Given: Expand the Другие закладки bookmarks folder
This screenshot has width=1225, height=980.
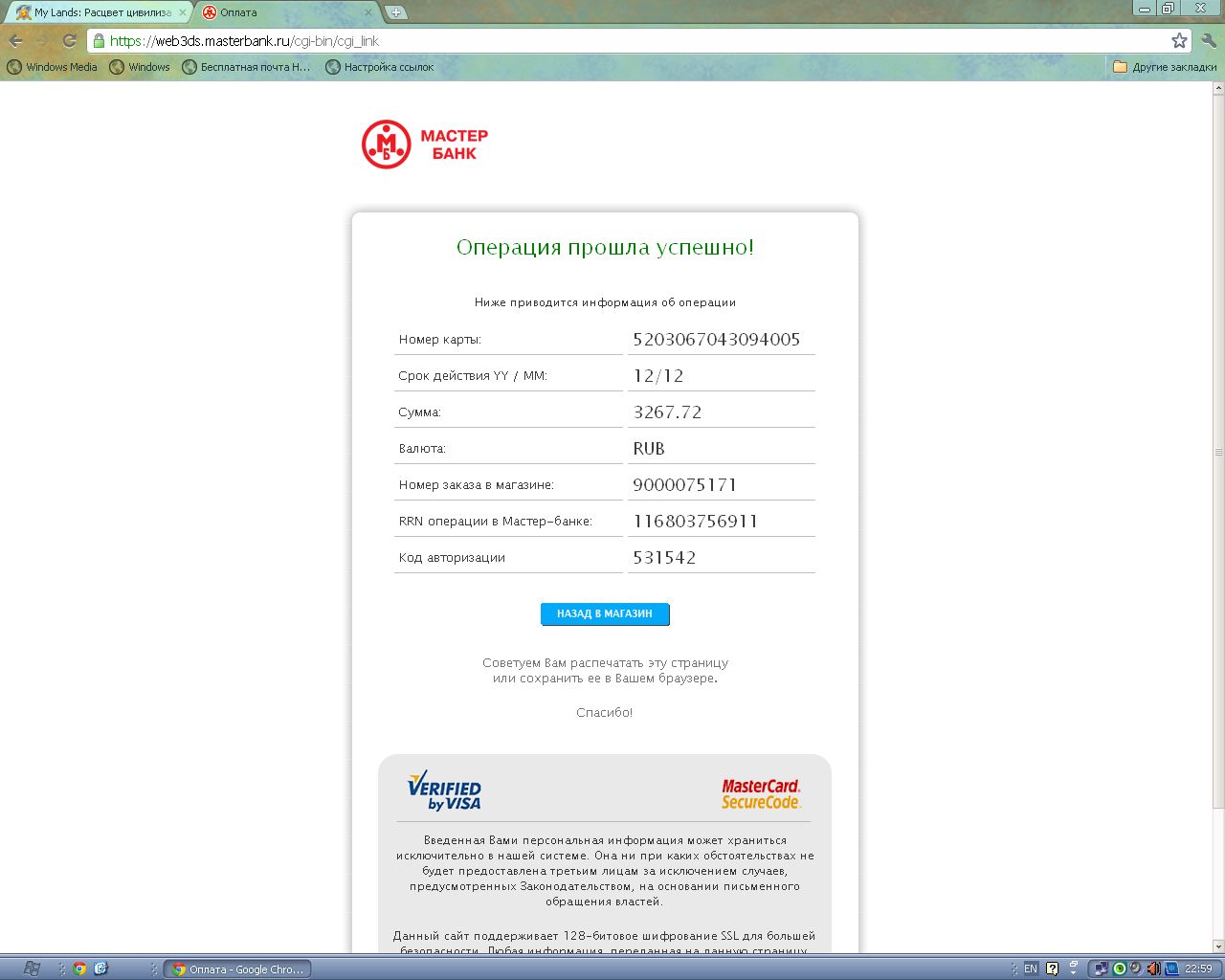Looking at the screenshot, I should (x=1165, y=67).
